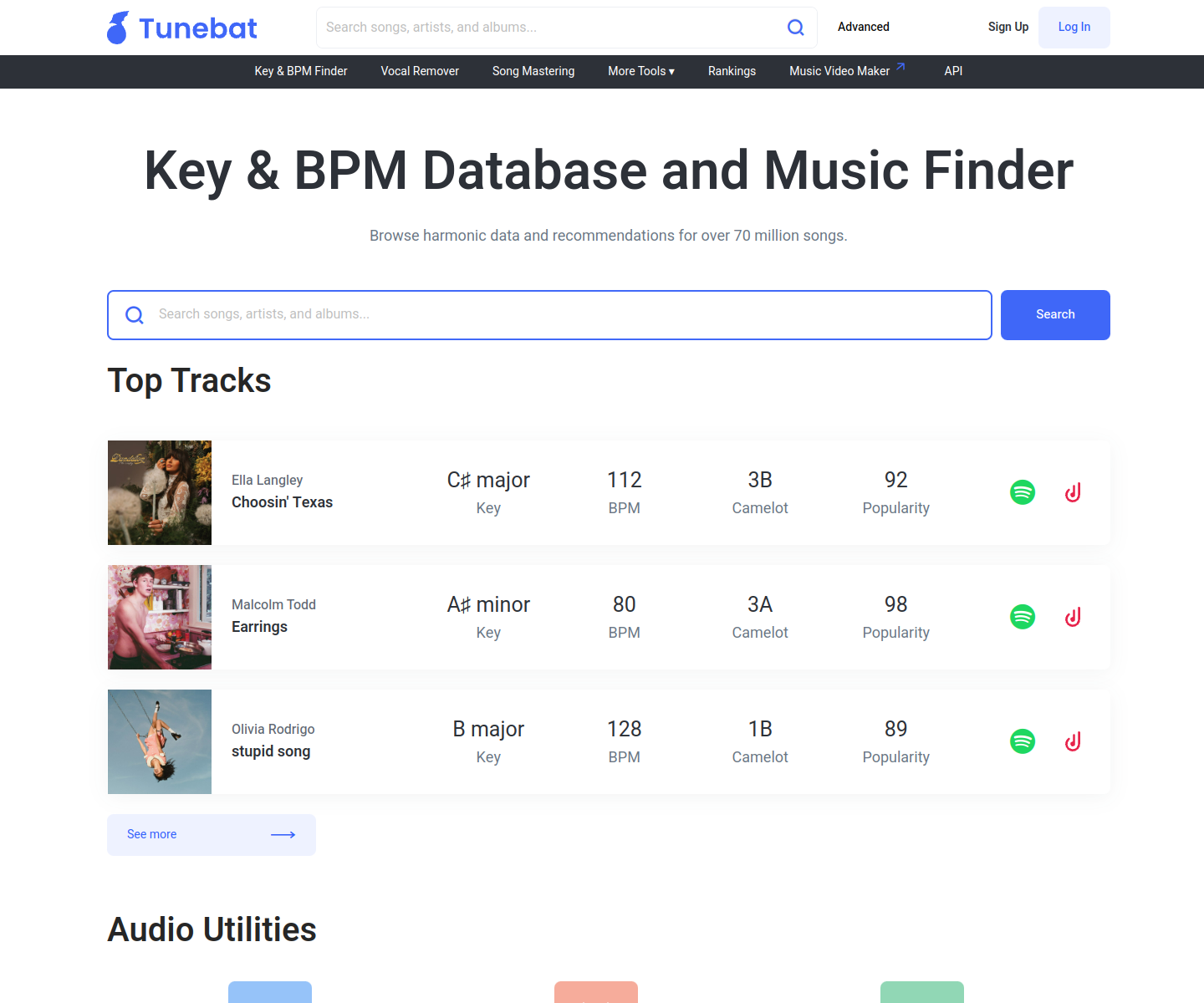Click the red music icon for stupid song
Screen dimensions: 1204x1003
[1073, 741]
